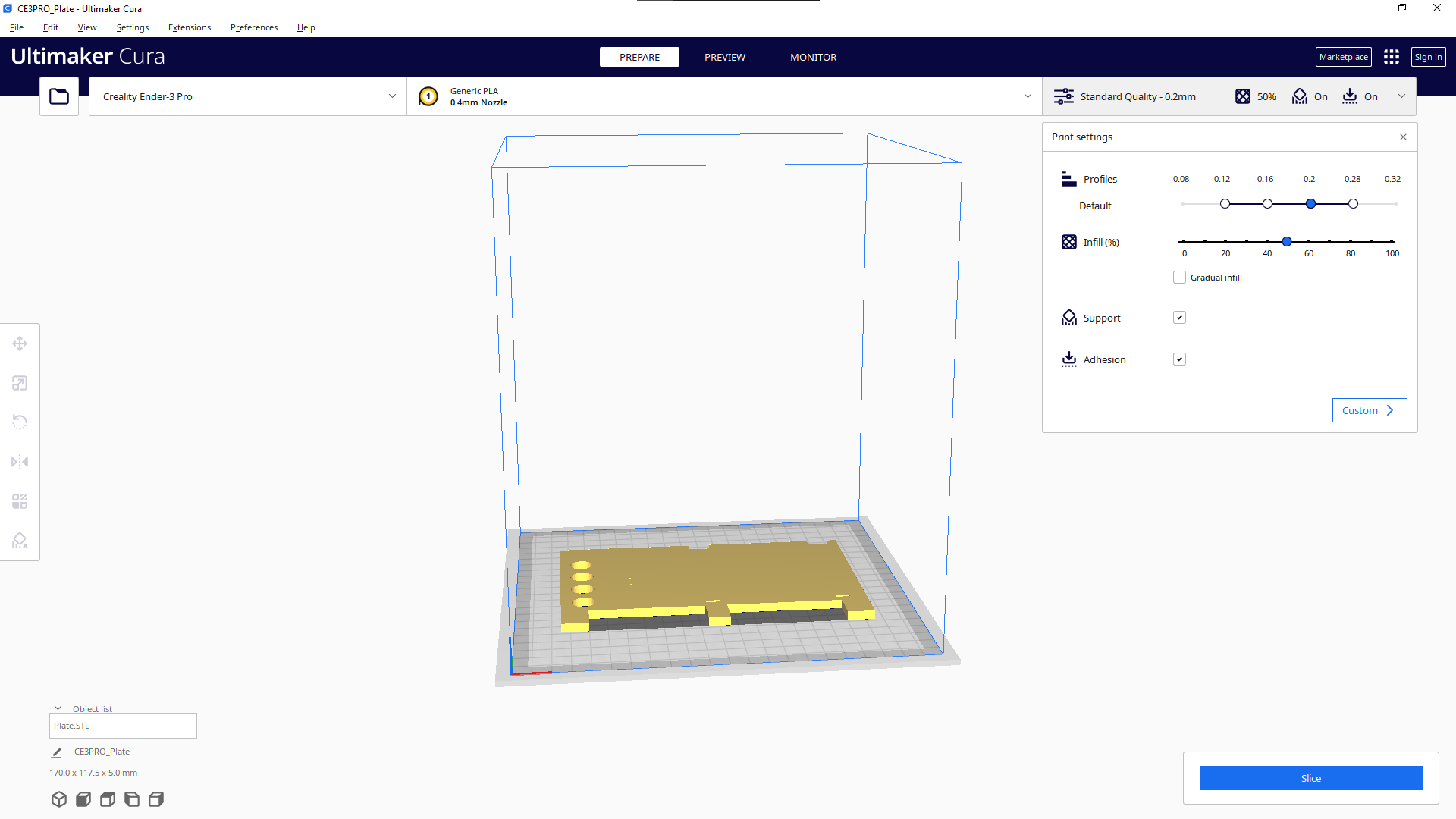Open Custom print settings
Screen dimensions: 1456x819
click(x=1370, y=410)
